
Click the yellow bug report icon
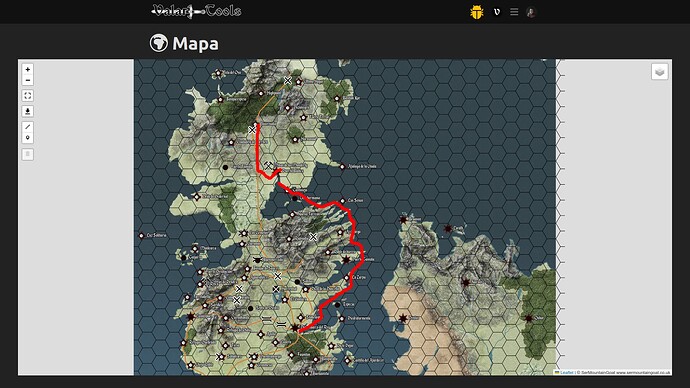click(x=477, y=12)
